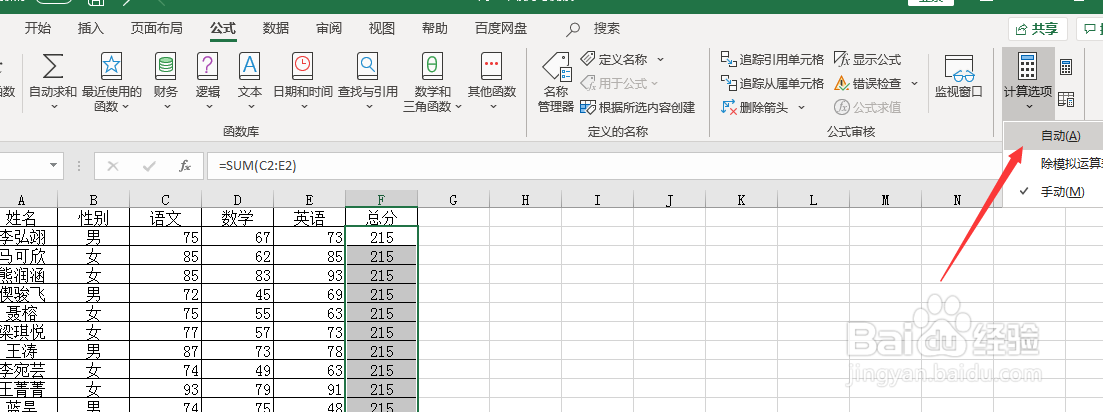
Task: Click the formula bar cancel X
Action: click(113, 166)
